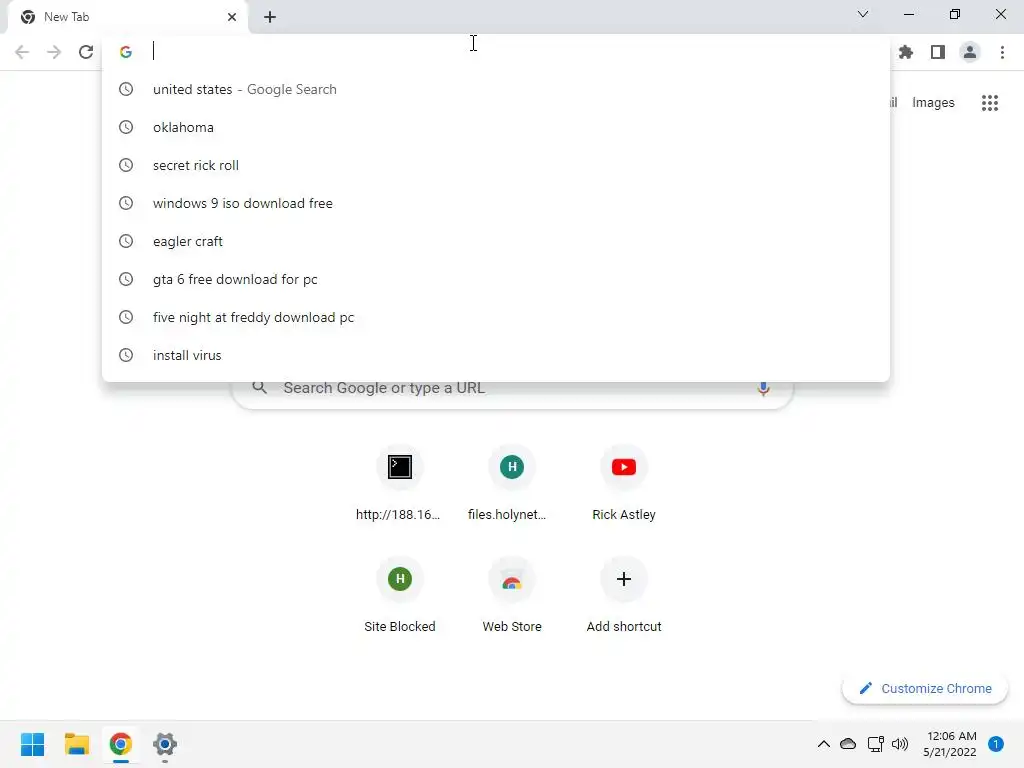The width and height of the screenshot is (1024, 768).
Task: Expand the tab search chevron
Action: click(863, 14)
